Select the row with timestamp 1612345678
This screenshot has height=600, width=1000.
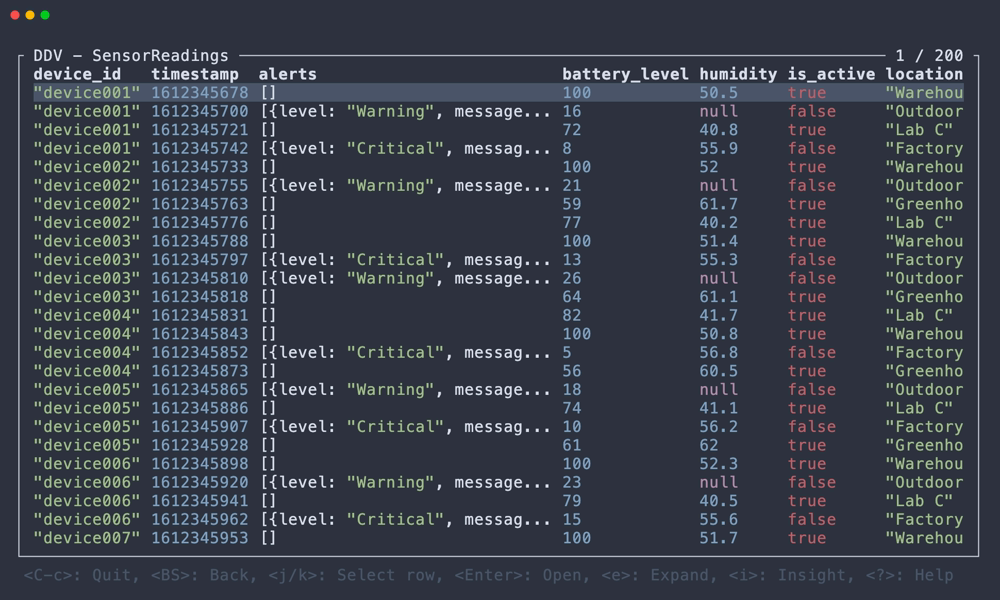click(x=498, y=92)
